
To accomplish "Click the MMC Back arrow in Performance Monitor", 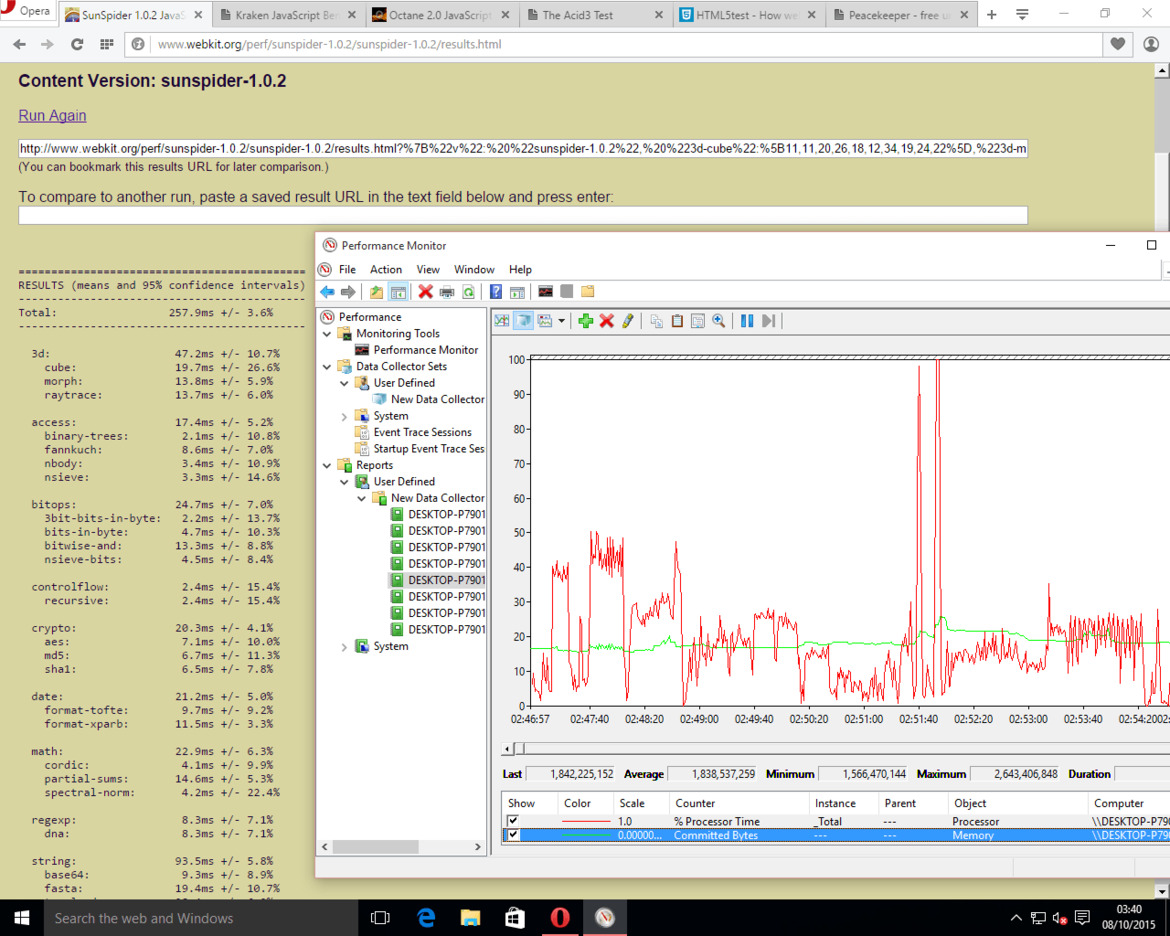I will coord(327,292).
